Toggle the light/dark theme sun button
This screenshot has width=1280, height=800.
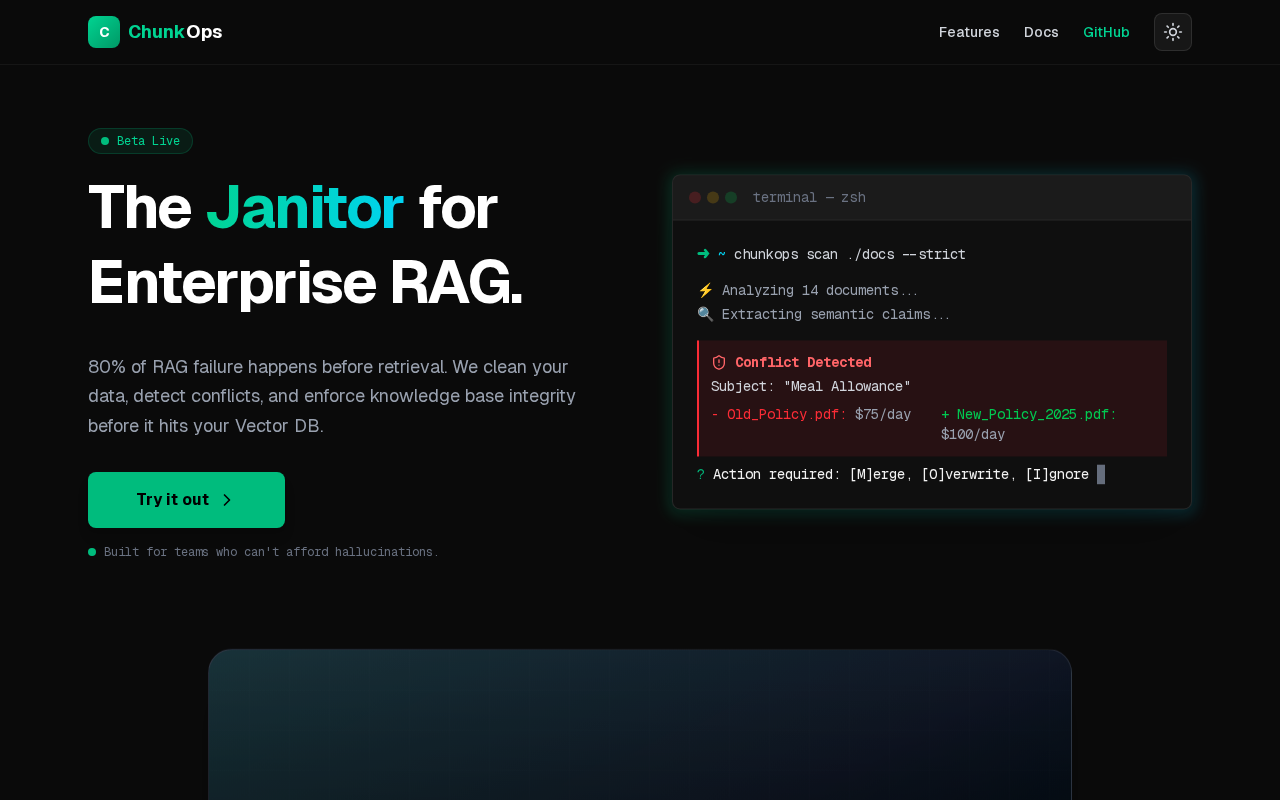point(1172,32)
